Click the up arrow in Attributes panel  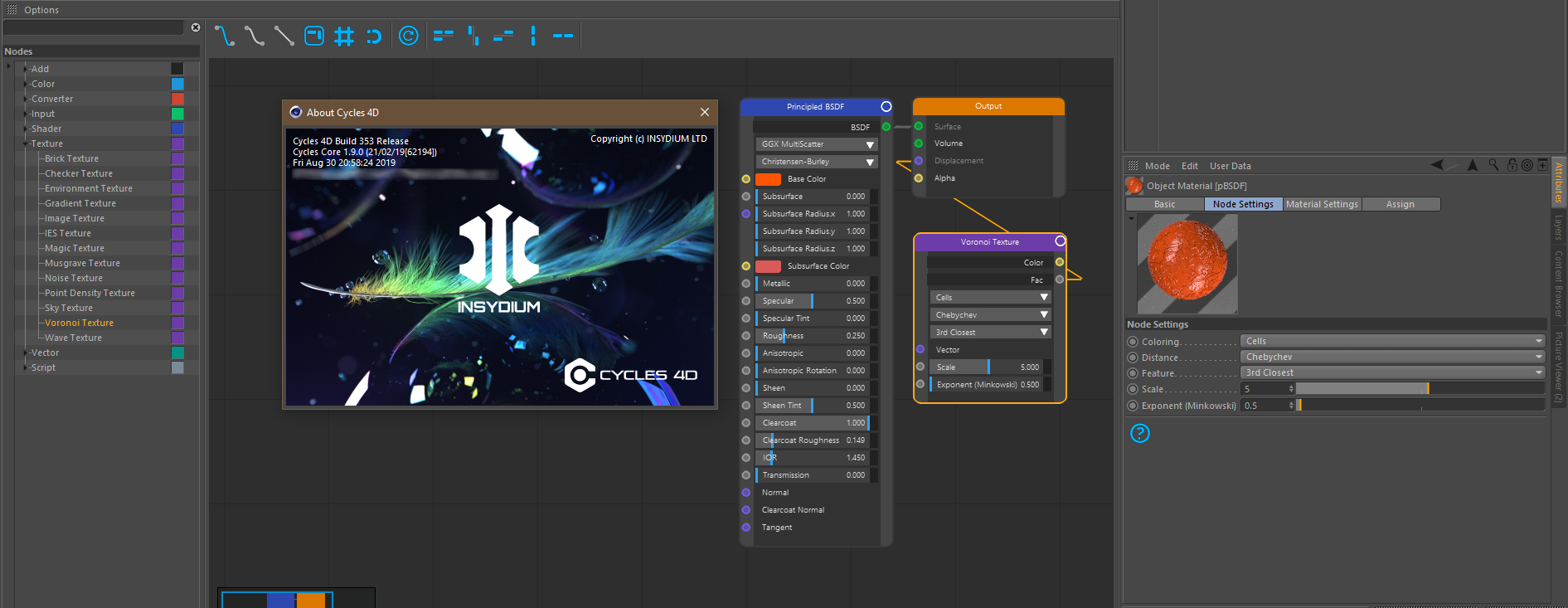pos(1473,165)
